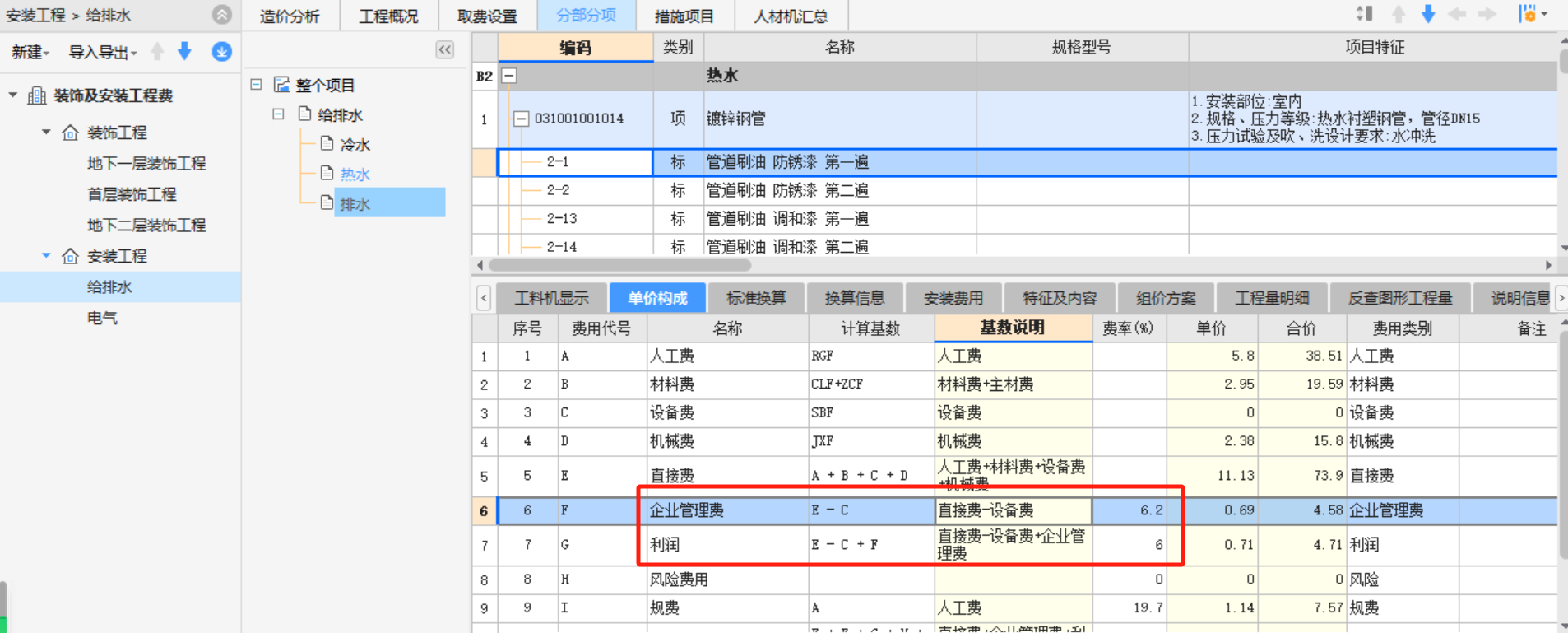
Task: Click document icon beside 给排水 in middle tree
Action: (x=305, y=114)
